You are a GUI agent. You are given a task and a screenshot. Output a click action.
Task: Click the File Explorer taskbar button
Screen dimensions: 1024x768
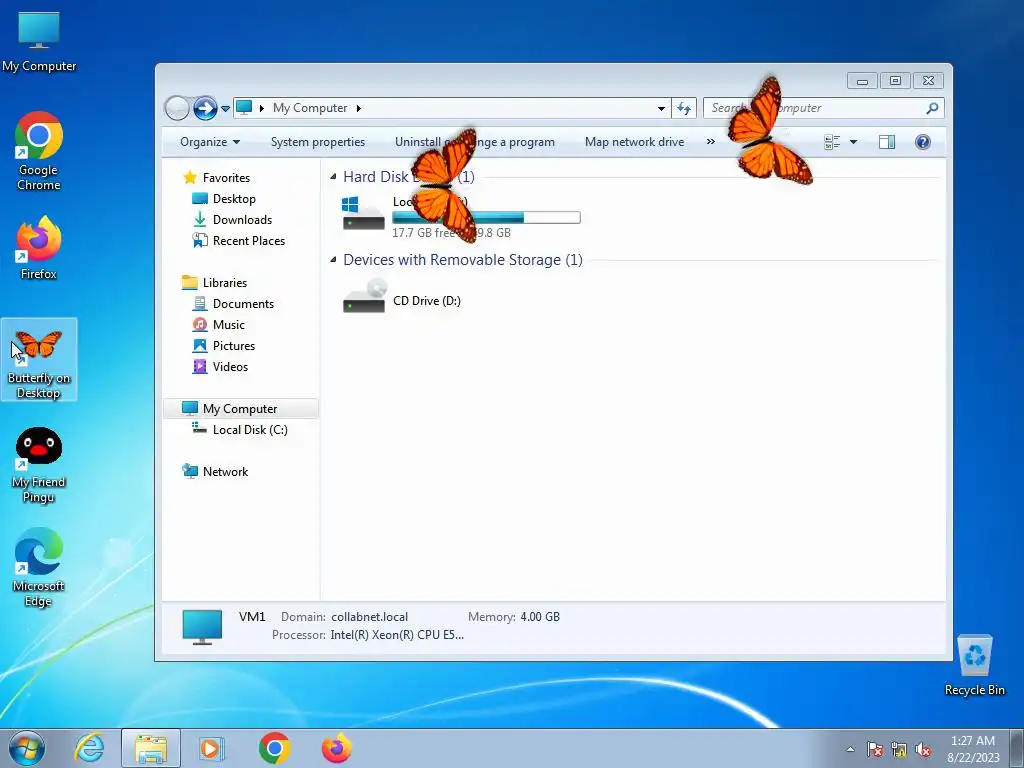coord(151,748)
